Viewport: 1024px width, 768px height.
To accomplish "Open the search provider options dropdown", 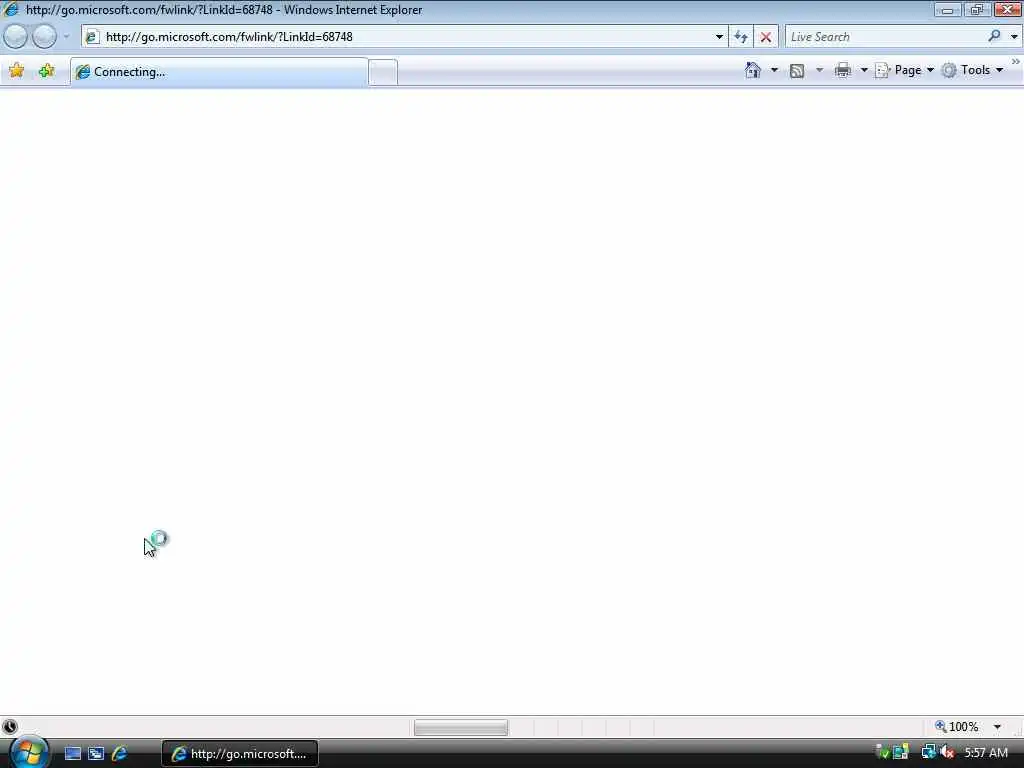I will (x=1014, y=37).
